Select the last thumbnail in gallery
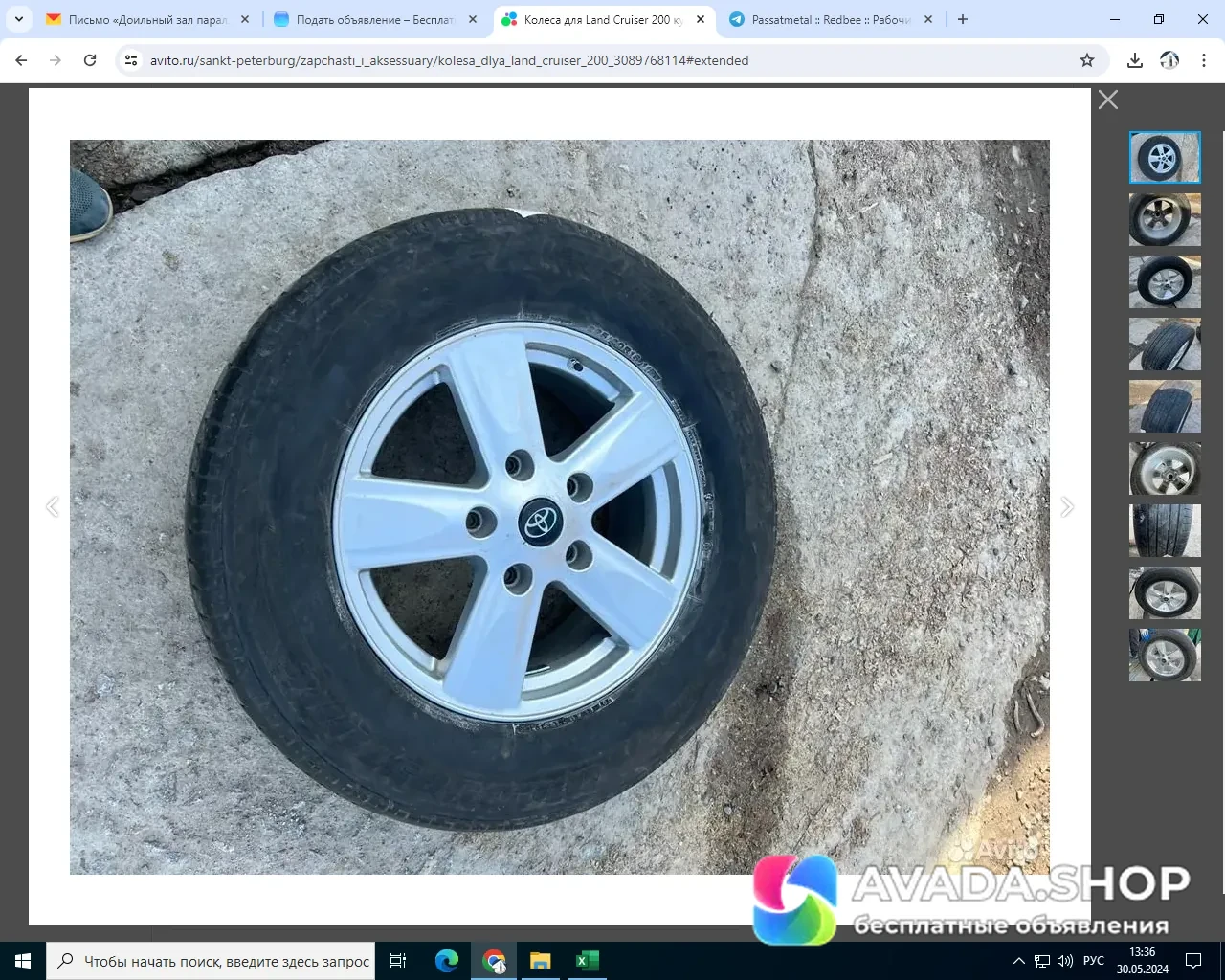This screenshot has height=980, width=1225. 1165,655
